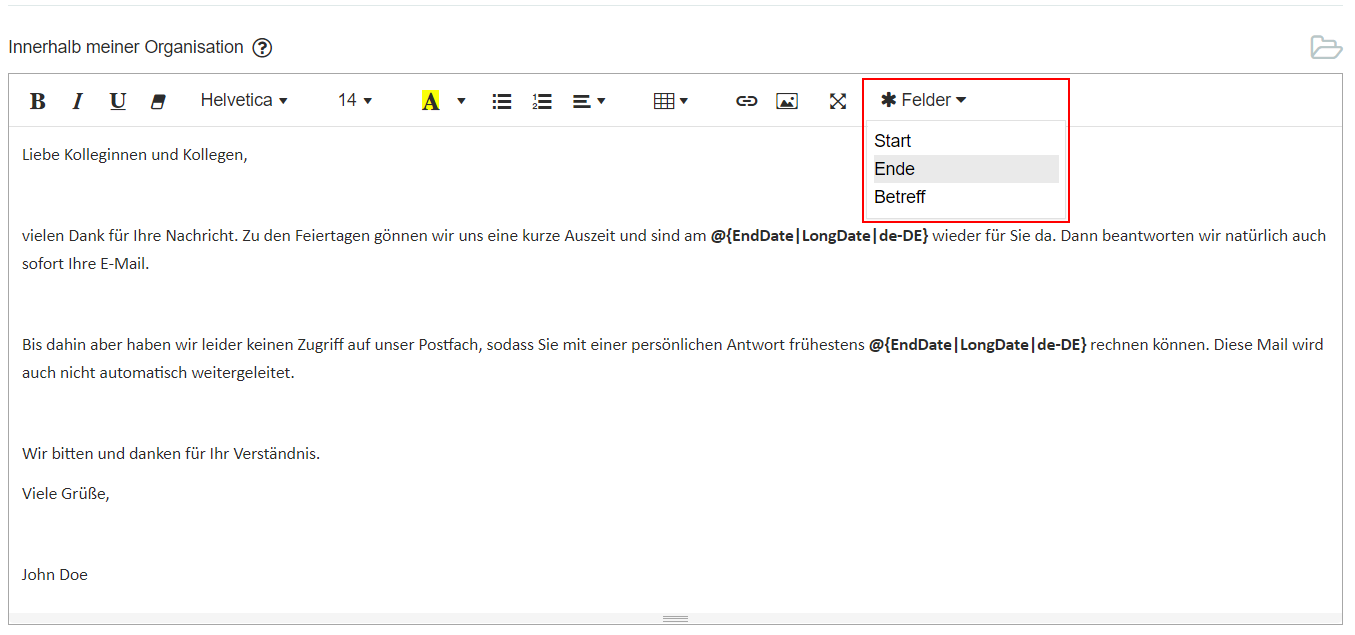
Task: Insert a picture into the message
Action: (787, 101)
